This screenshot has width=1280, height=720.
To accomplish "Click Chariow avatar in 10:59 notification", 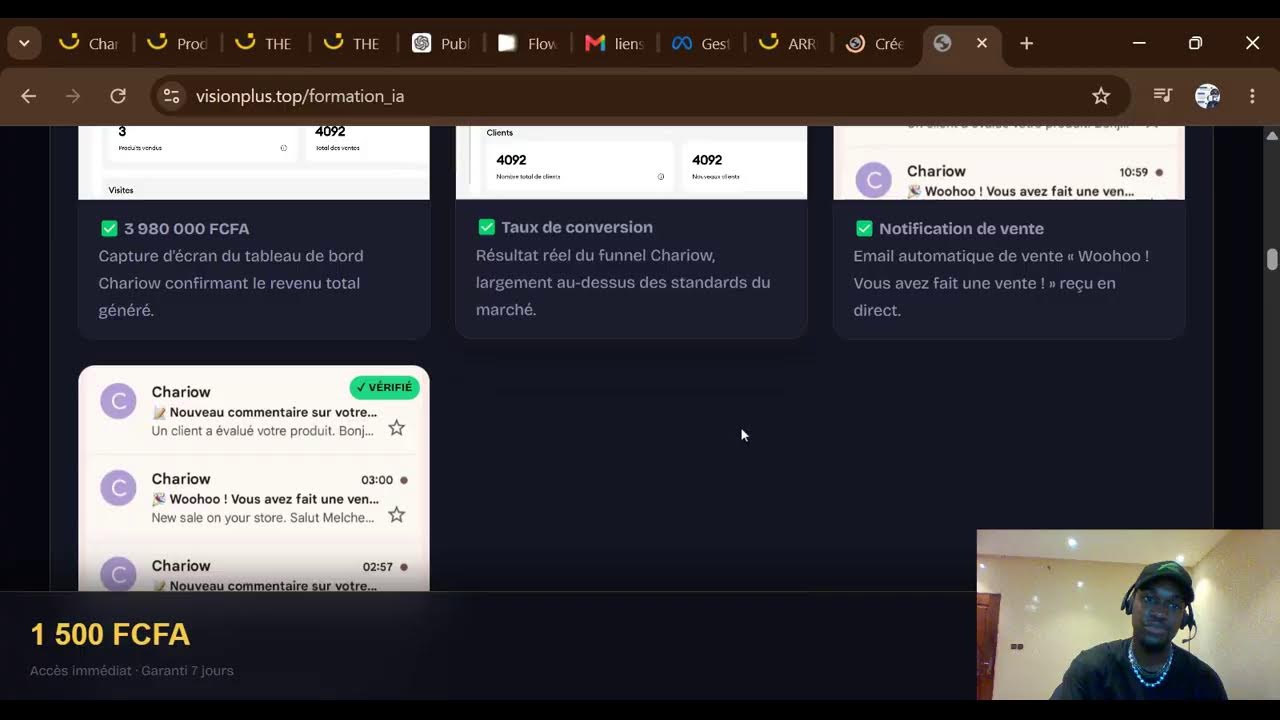I will point(873,180).
